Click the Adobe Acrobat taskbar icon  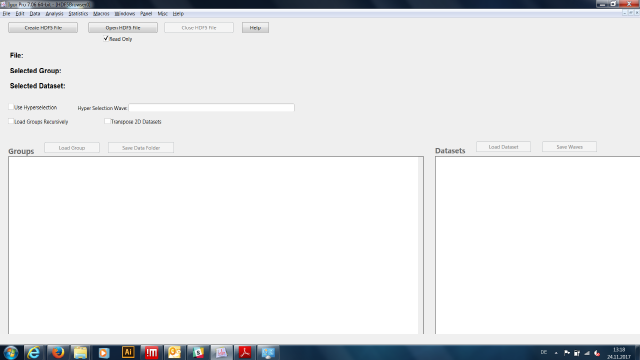coord(245,352)
